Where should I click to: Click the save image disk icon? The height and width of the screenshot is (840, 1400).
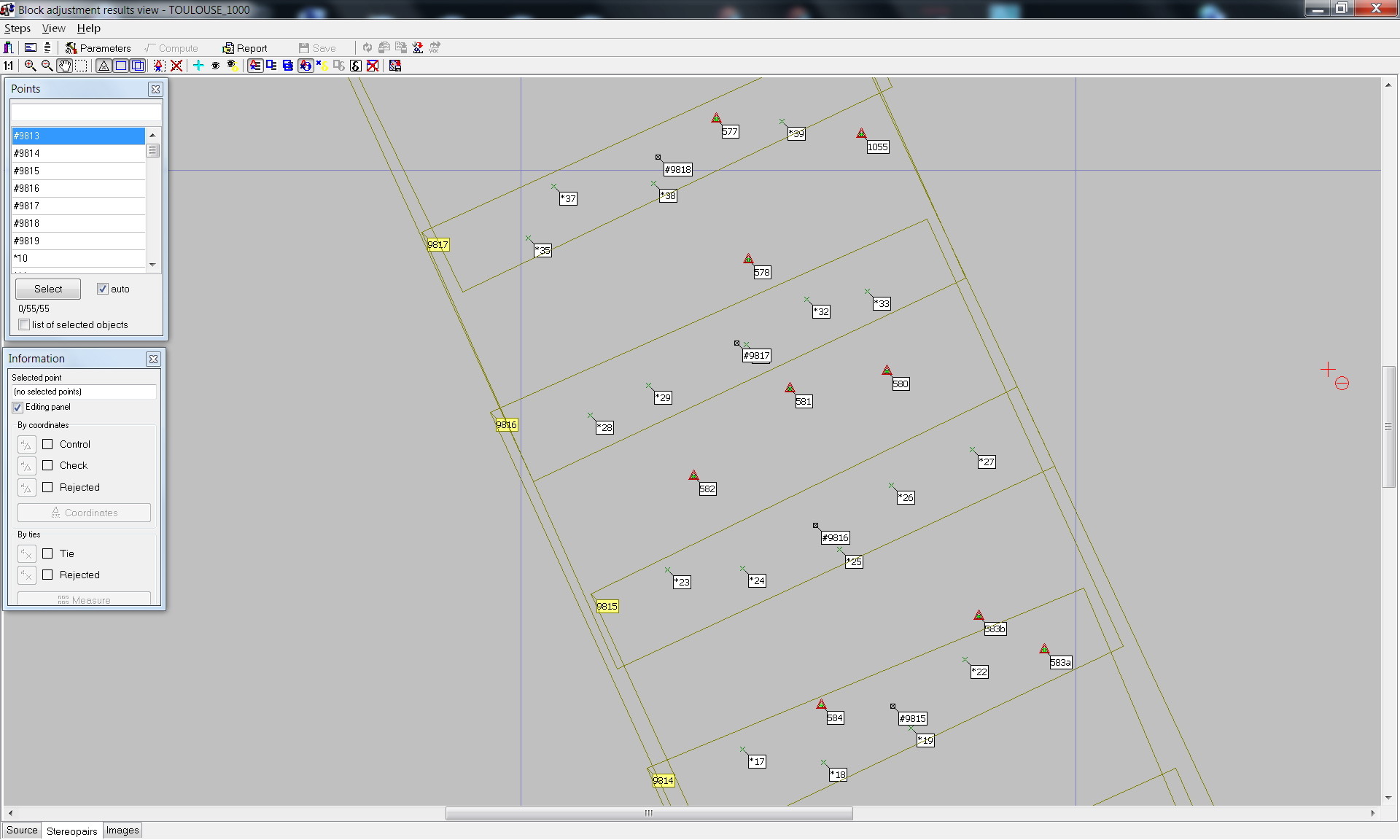pyautogui.click(x=395, y=66)
